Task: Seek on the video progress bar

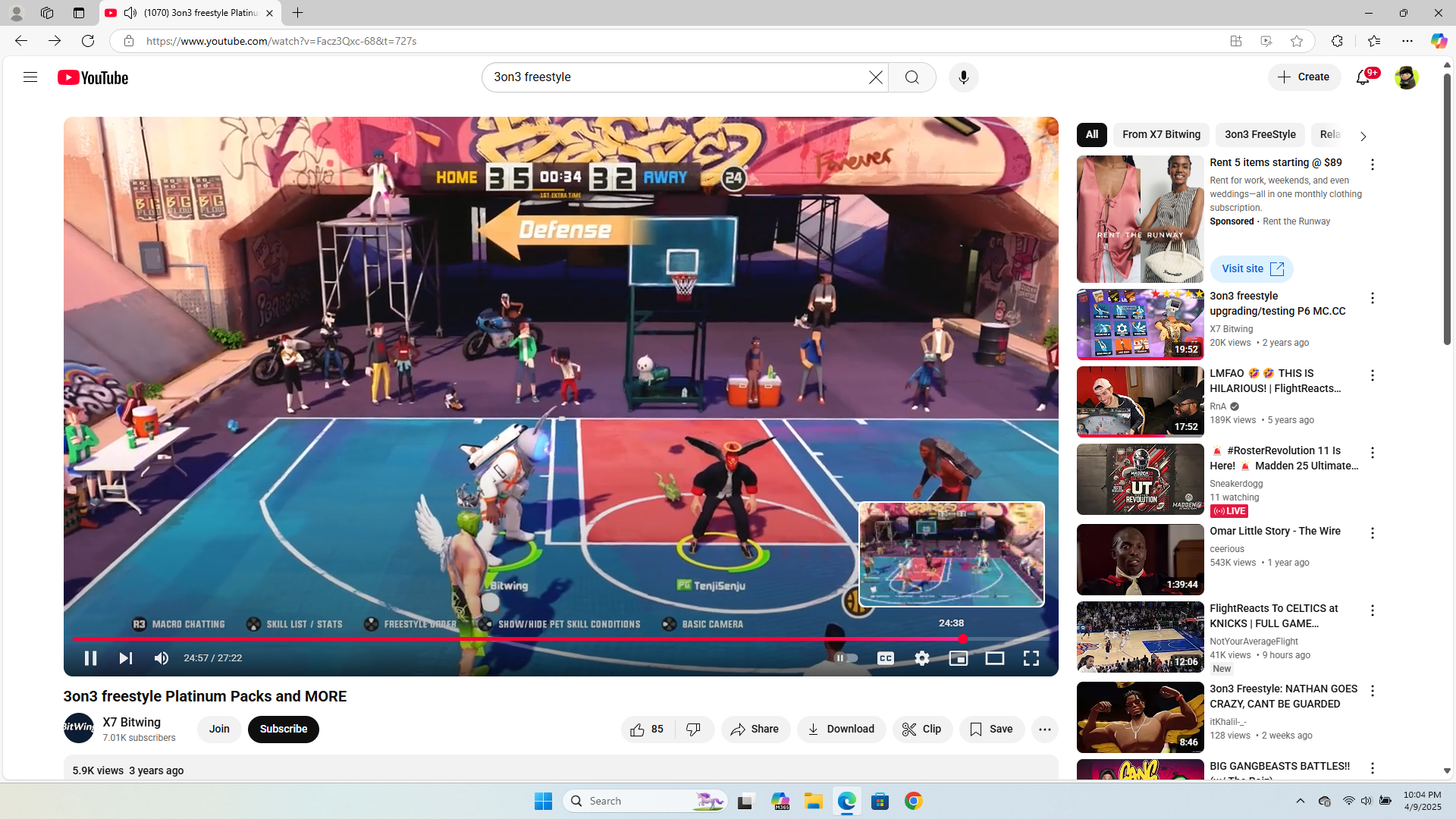Action: point(560,639)
